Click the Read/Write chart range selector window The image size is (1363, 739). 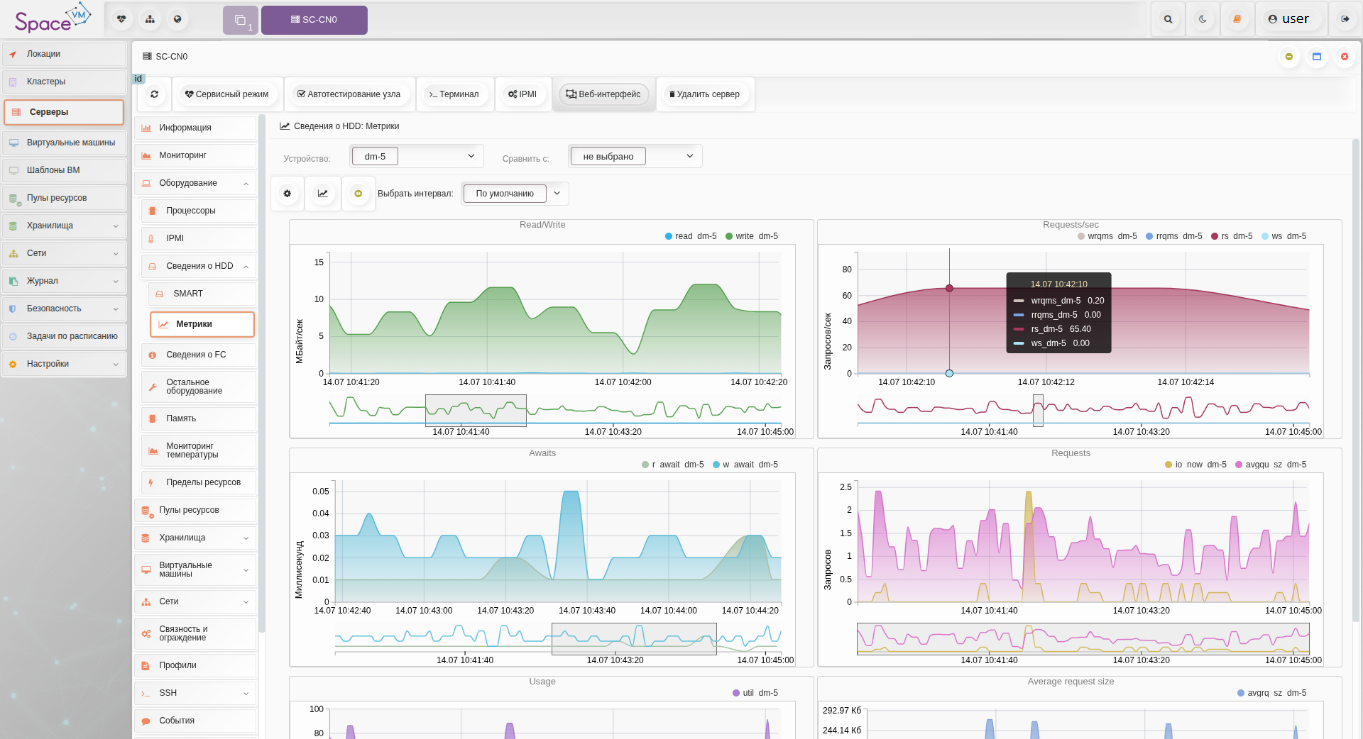[476, 410]
